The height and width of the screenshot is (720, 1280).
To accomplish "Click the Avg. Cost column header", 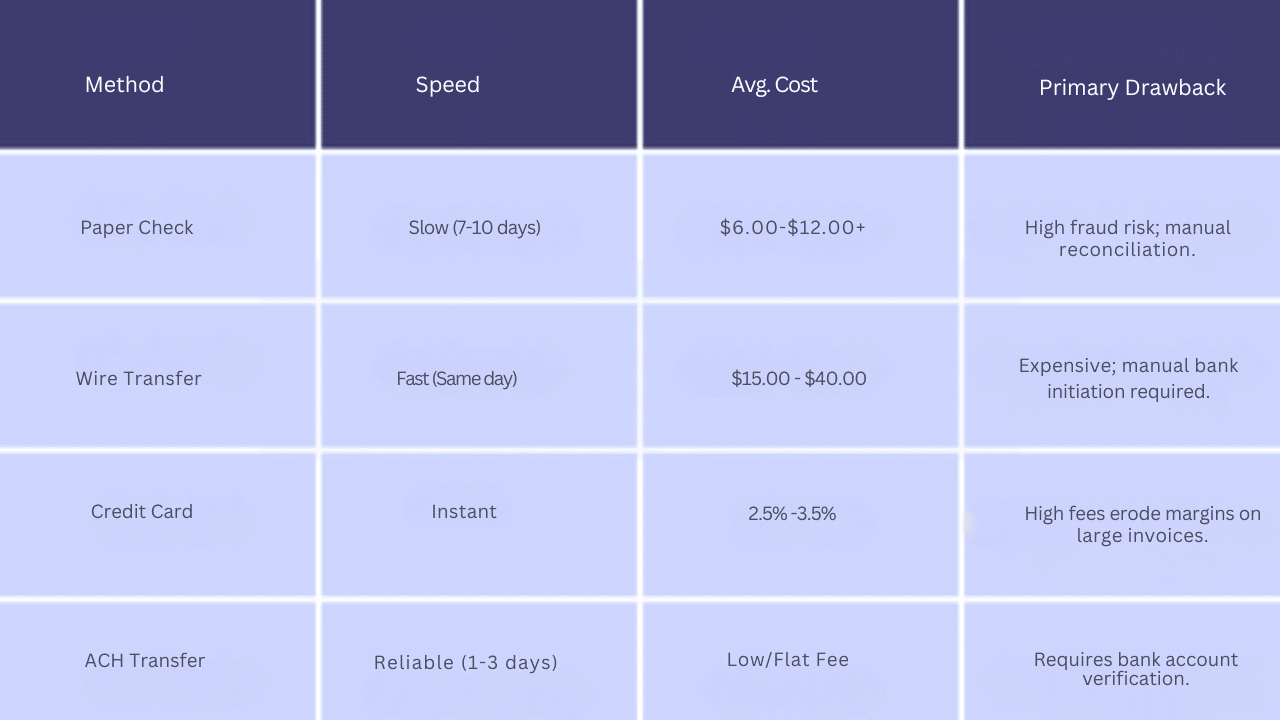I will tap(774, 85).
